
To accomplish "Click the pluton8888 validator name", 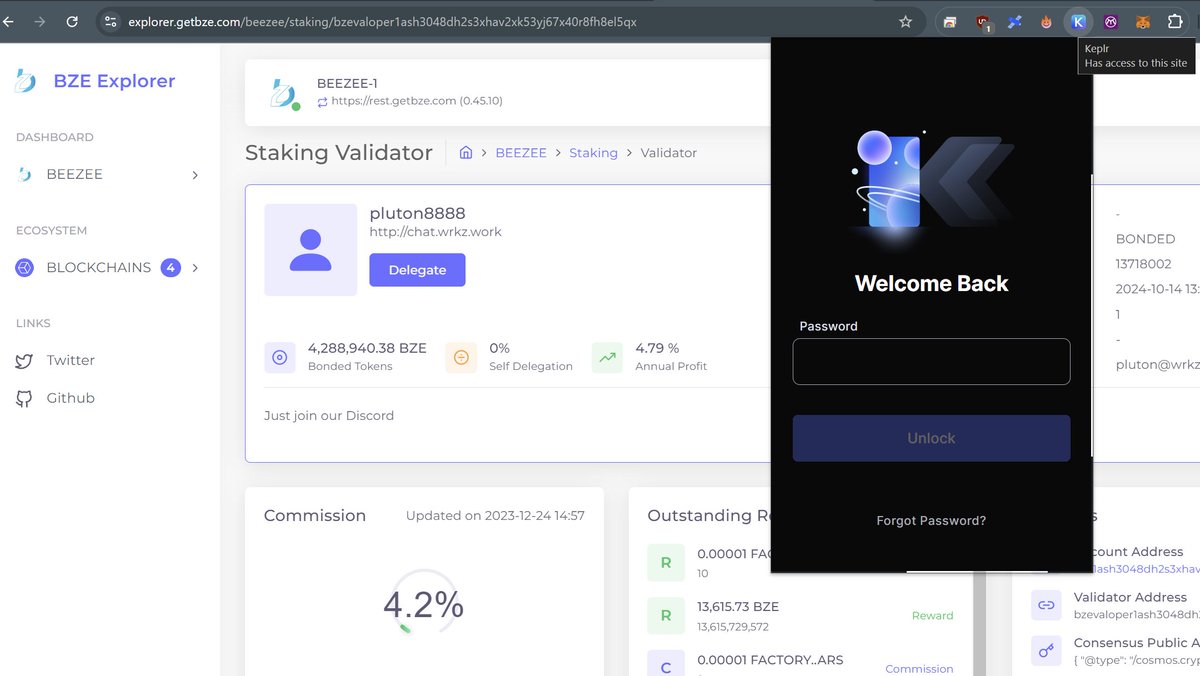I will [x=417, y=213].
